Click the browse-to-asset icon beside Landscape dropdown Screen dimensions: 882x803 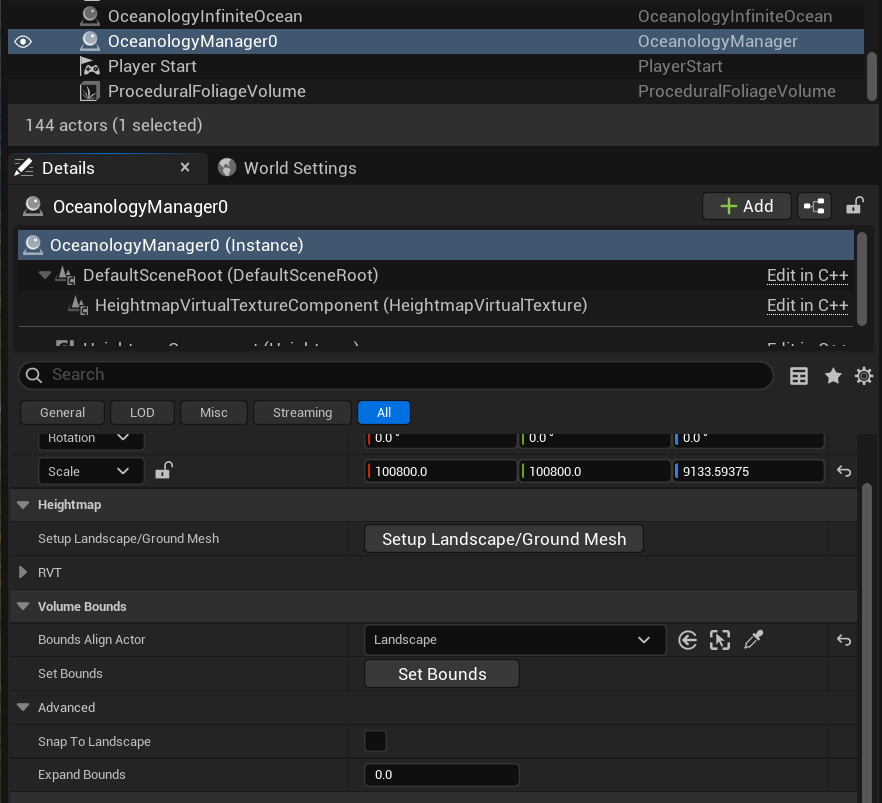[x=687, y=640]
